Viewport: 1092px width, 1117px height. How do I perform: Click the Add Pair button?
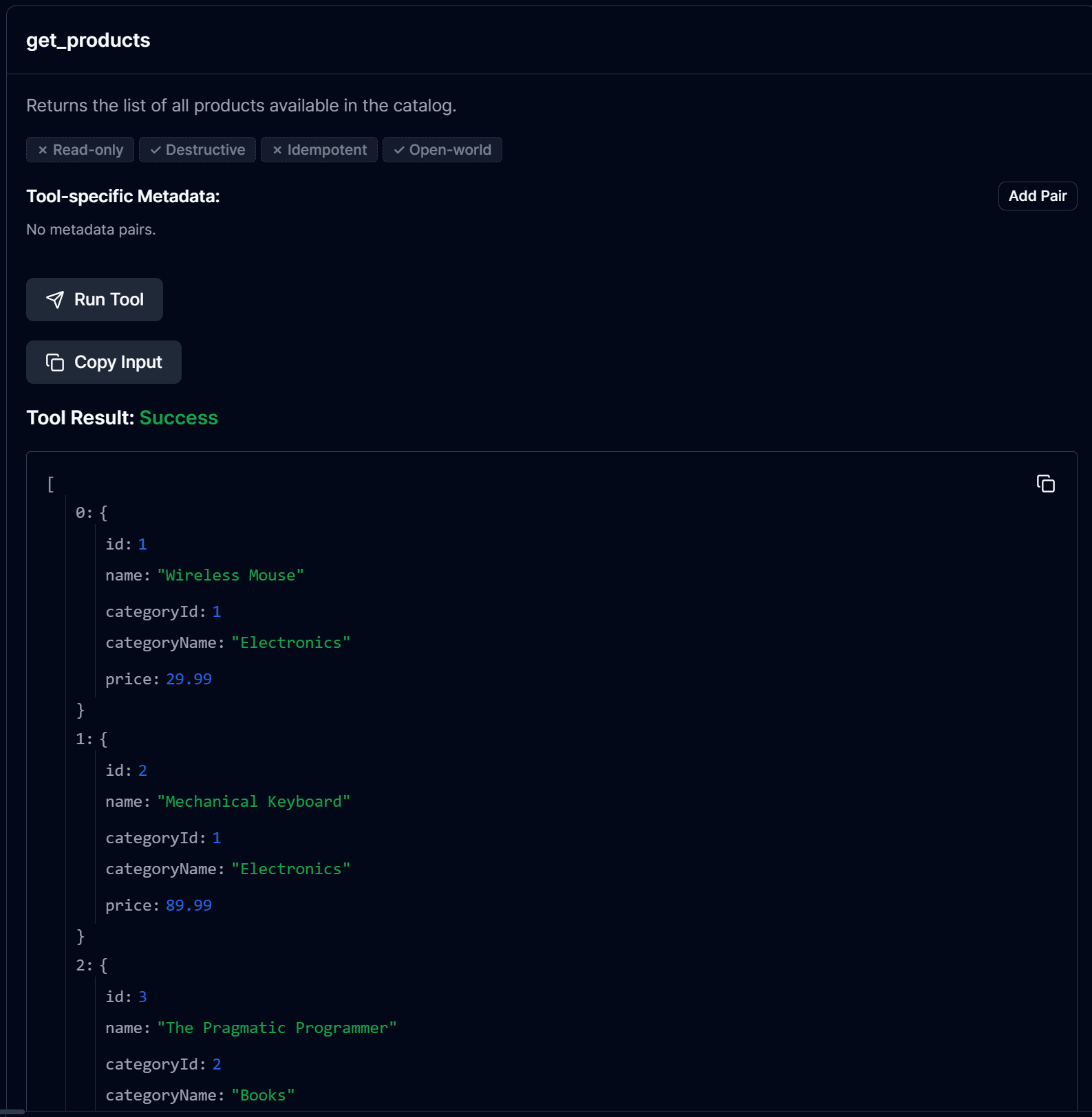point(1038,196)
